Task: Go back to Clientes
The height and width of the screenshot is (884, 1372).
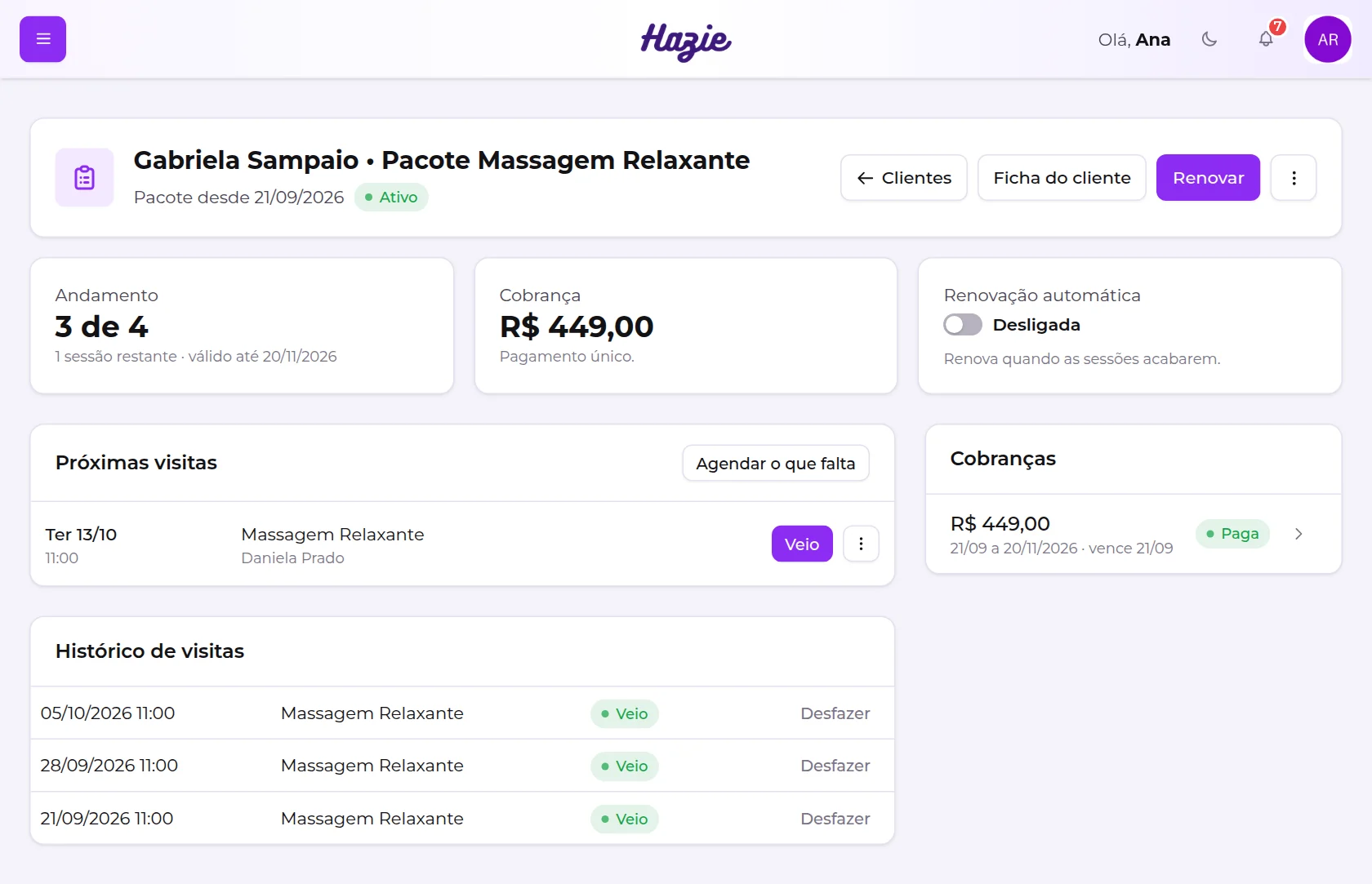Action: [x=904, y=178]
